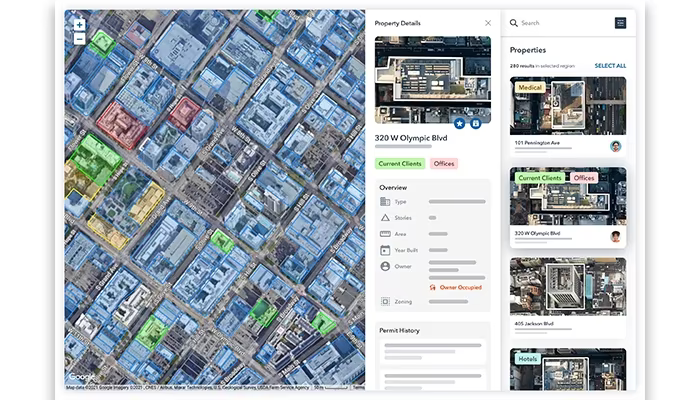The image size is (700, 400).
Task: Click the Overview heading
Action: click(x=393, y=188)
